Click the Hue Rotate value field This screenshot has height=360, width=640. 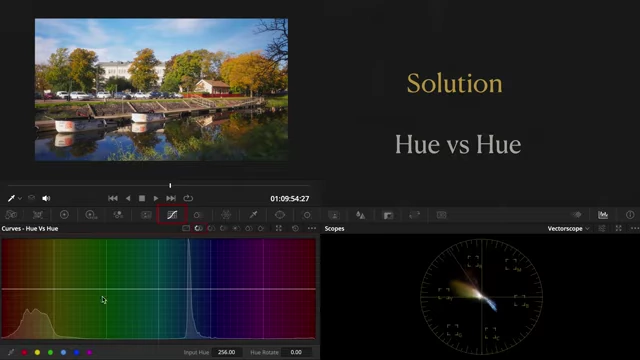[x=297, y=352]
